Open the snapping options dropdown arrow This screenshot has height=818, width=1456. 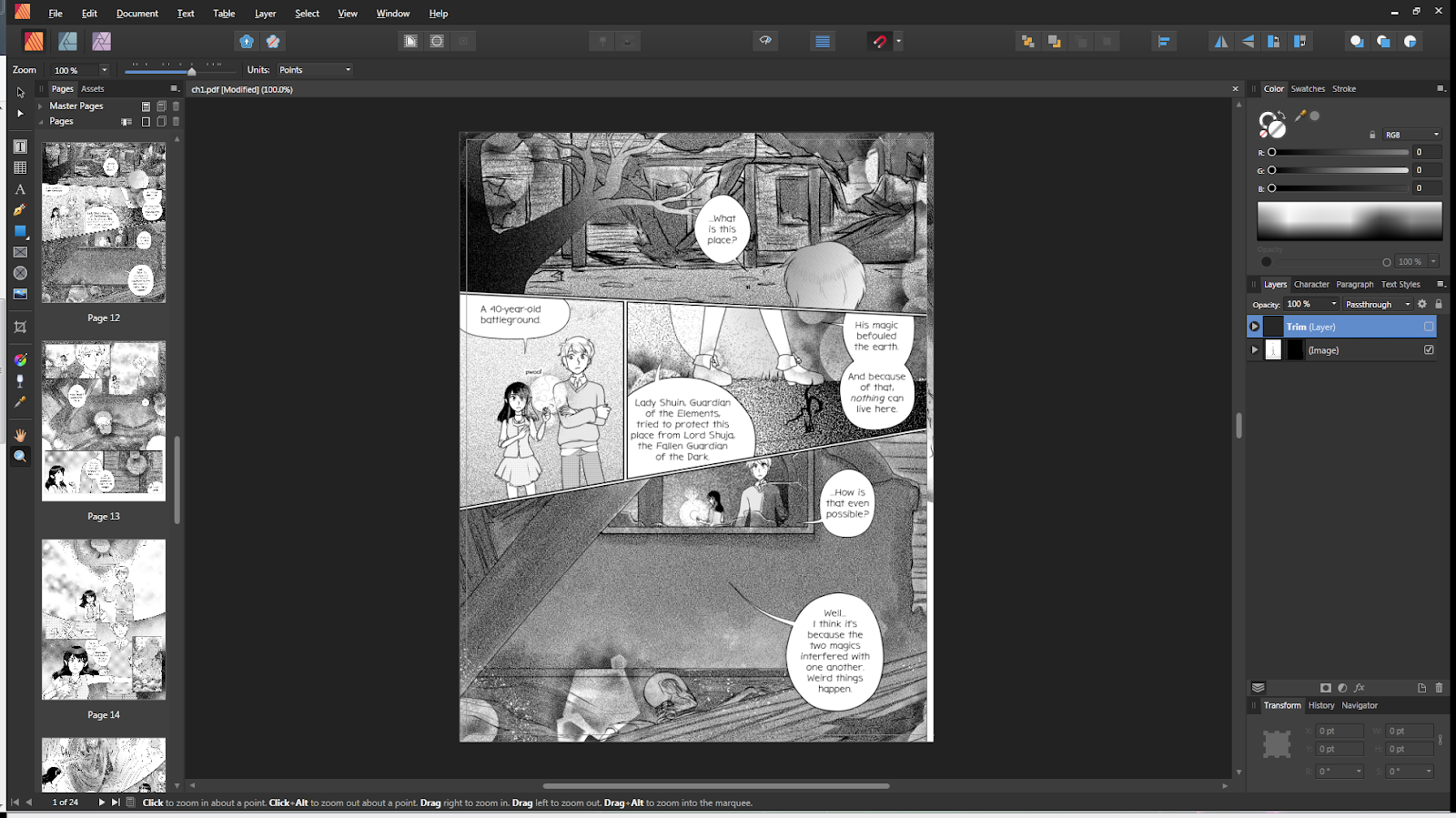pyautogui.click(x=898, y=41)
